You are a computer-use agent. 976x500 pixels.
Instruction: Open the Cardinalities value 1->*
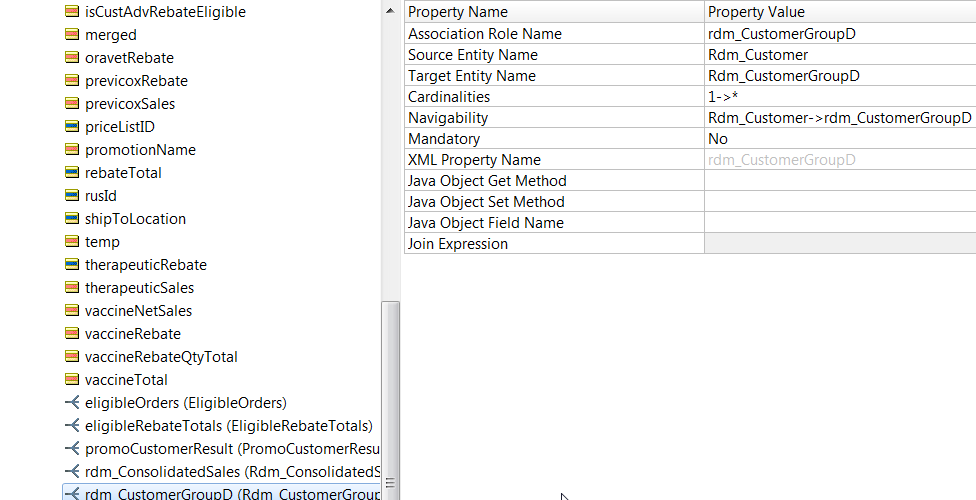(840, 97)
